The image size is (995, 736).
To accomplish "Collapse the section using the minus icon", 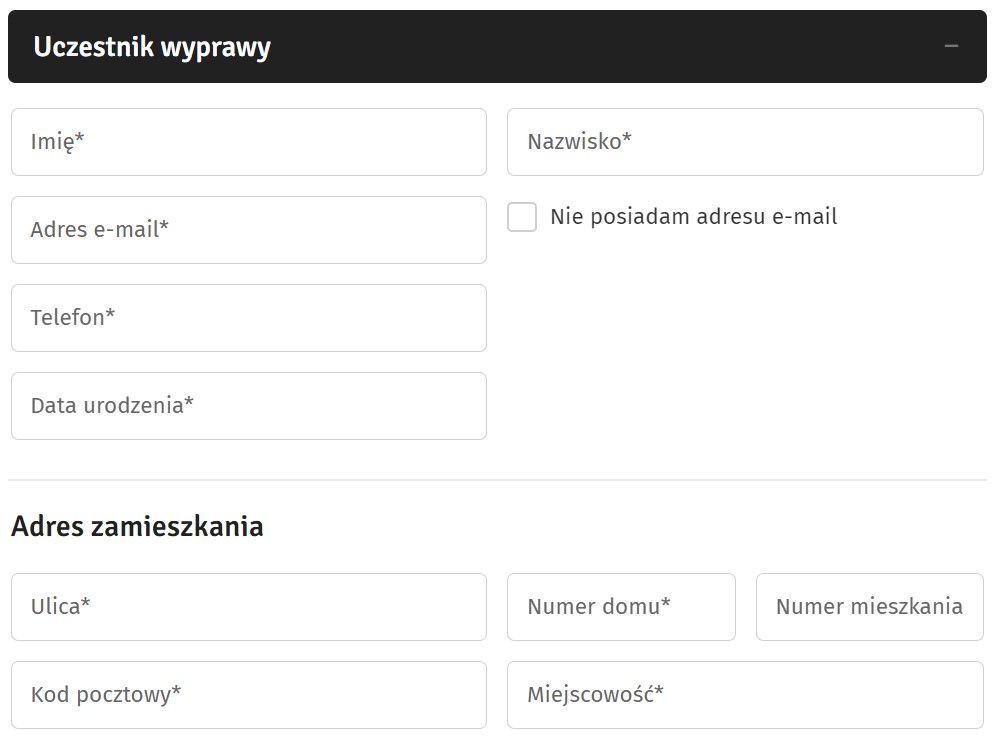I will click(x=951, y=46).
